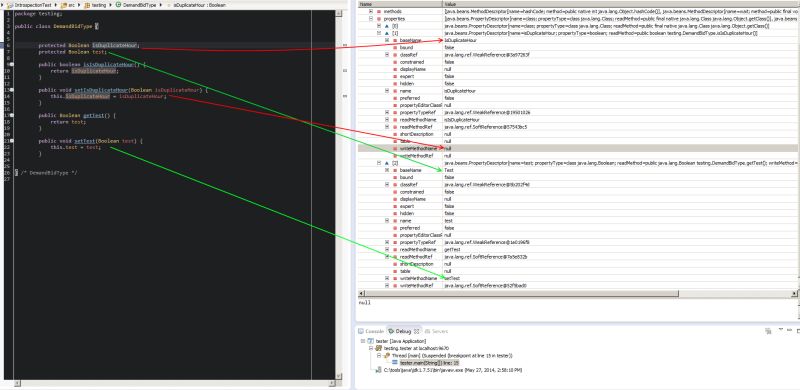Open 'isDuplicateHour : Boolean' breadcrumb segment

(x=199, y=5)
